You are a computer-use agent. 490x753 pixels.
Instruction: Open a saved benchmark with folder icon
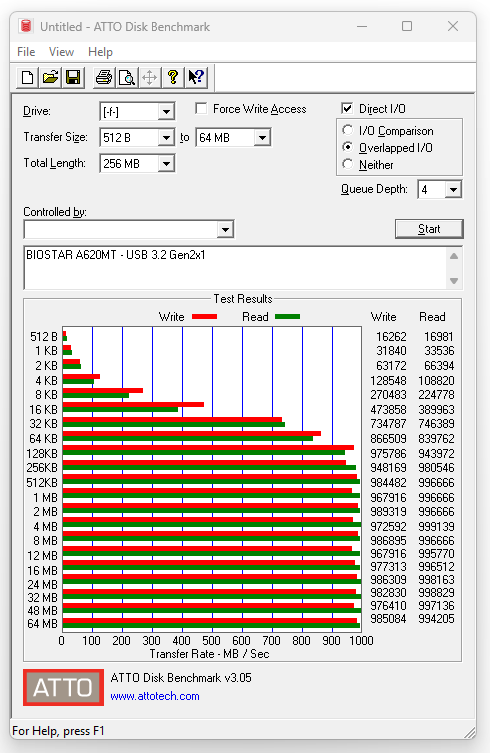[x=50, y=77]
